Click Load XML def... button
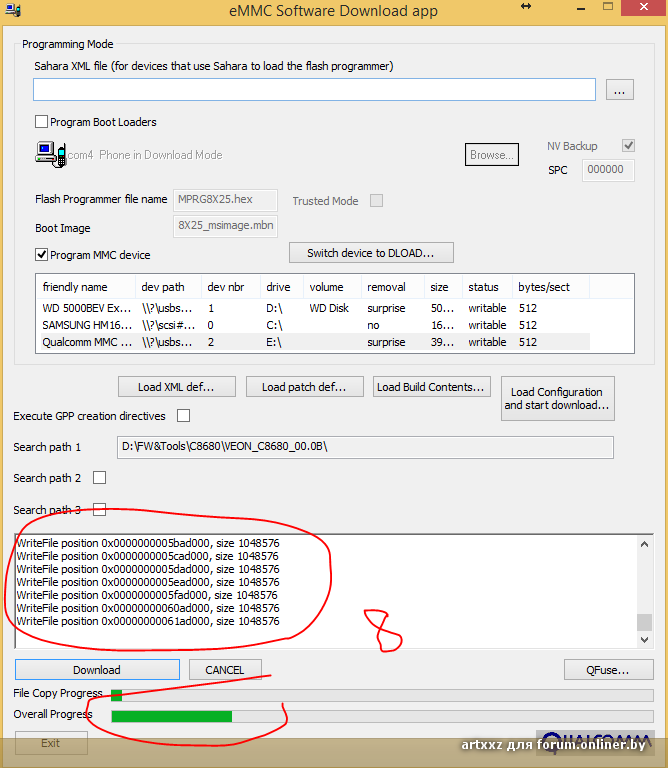 pos(177,386)
